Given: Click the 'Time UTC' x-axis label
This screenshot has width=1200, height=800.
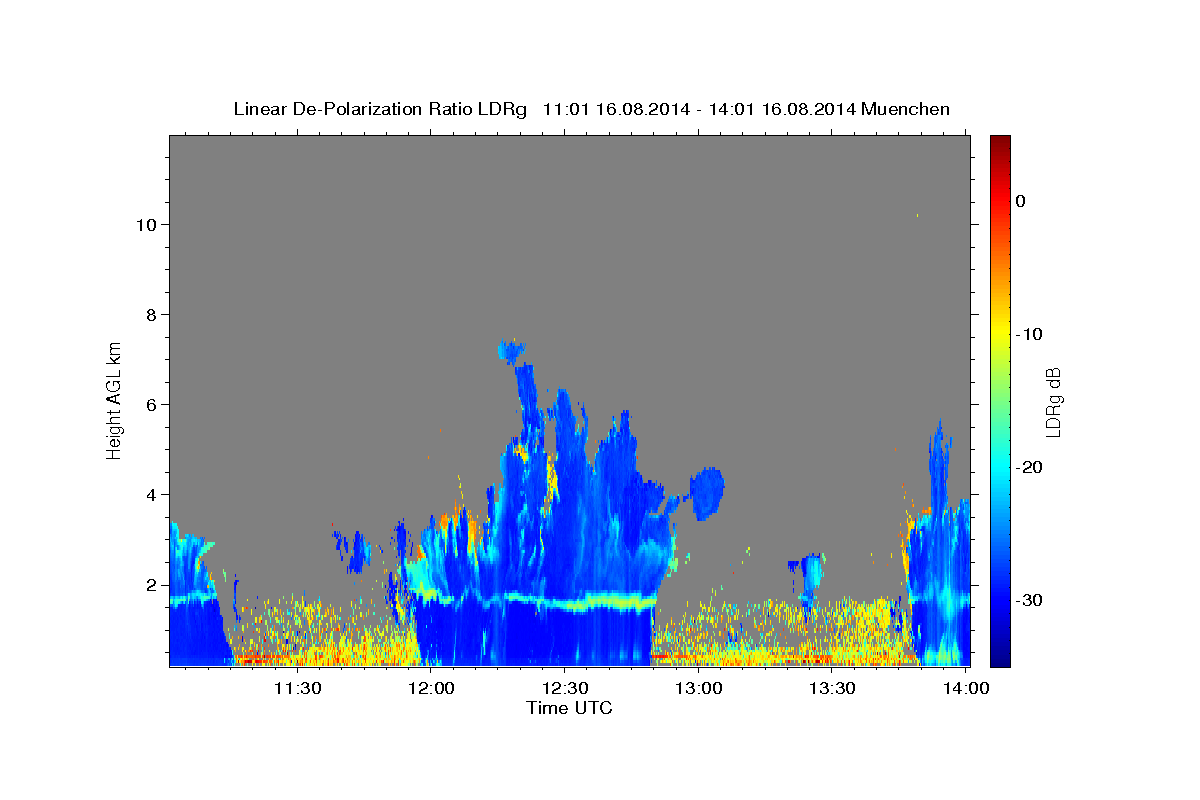Looking at the screenshot, I should click(569, 708).
